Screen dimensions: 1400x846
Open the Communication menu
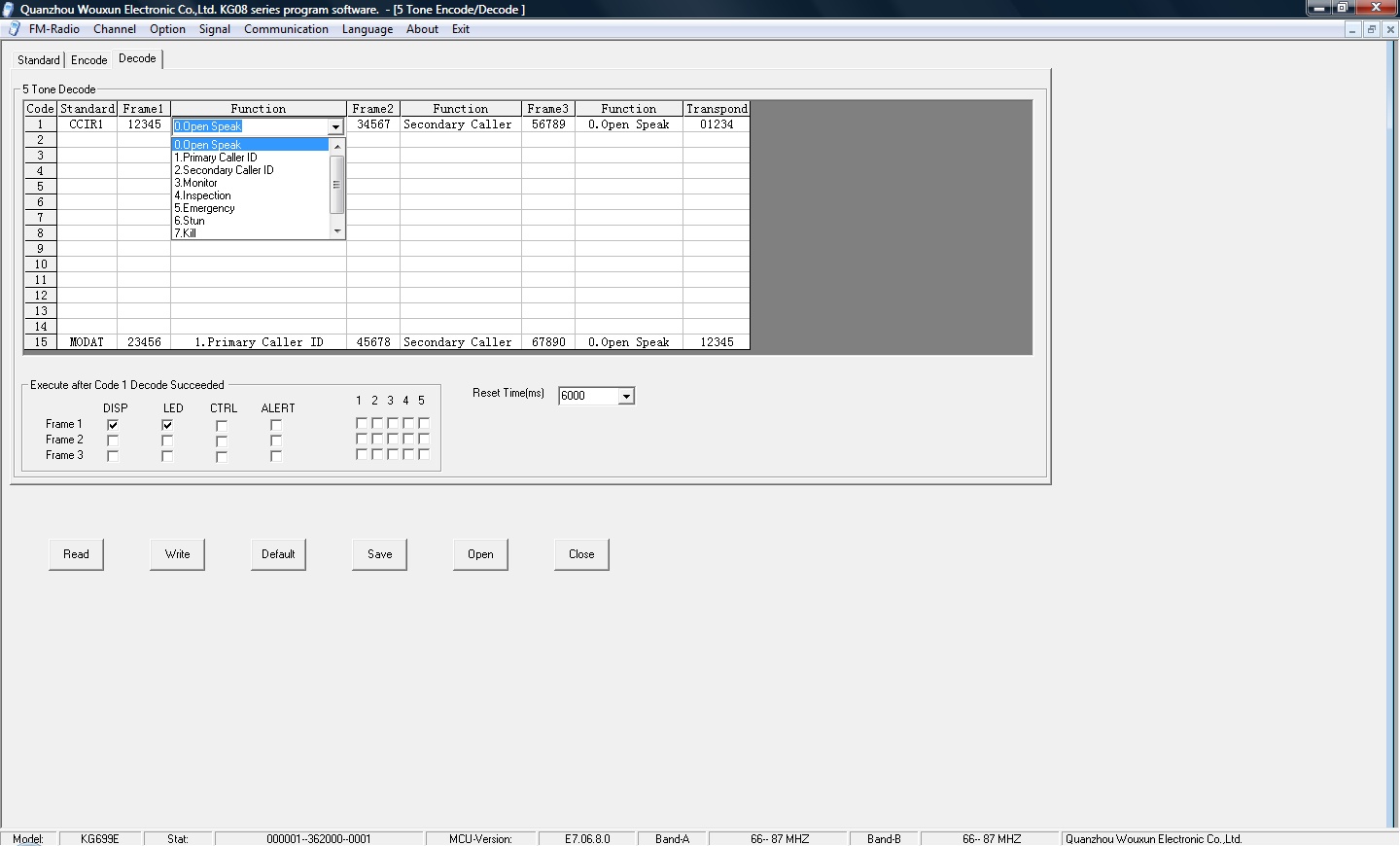pos(286,29)
